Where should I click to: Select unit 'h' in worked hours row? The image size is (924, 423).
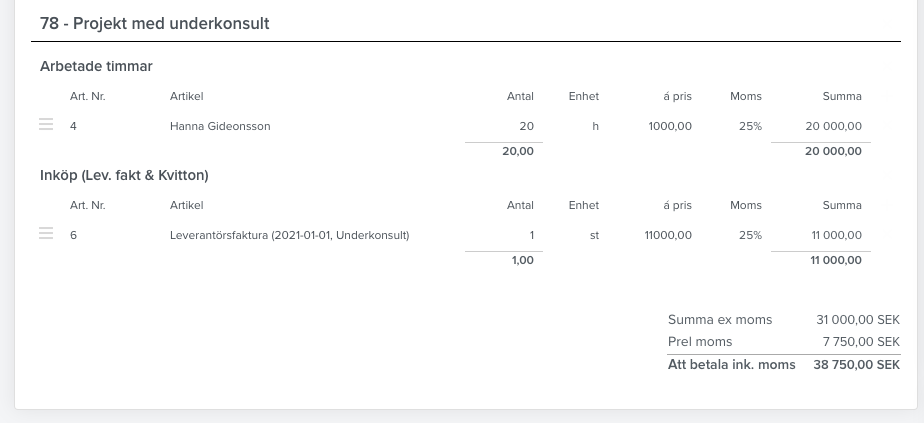point(595,126)
